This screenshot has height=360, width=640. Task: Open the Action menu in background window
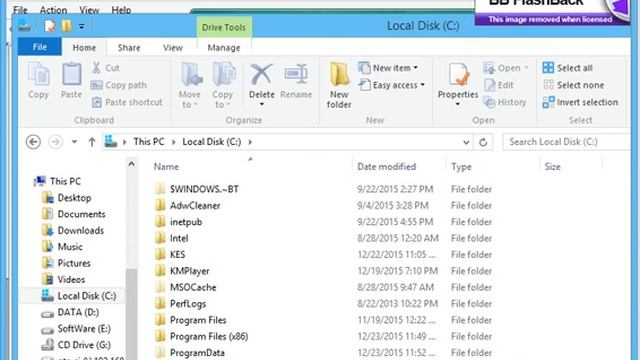53,9
